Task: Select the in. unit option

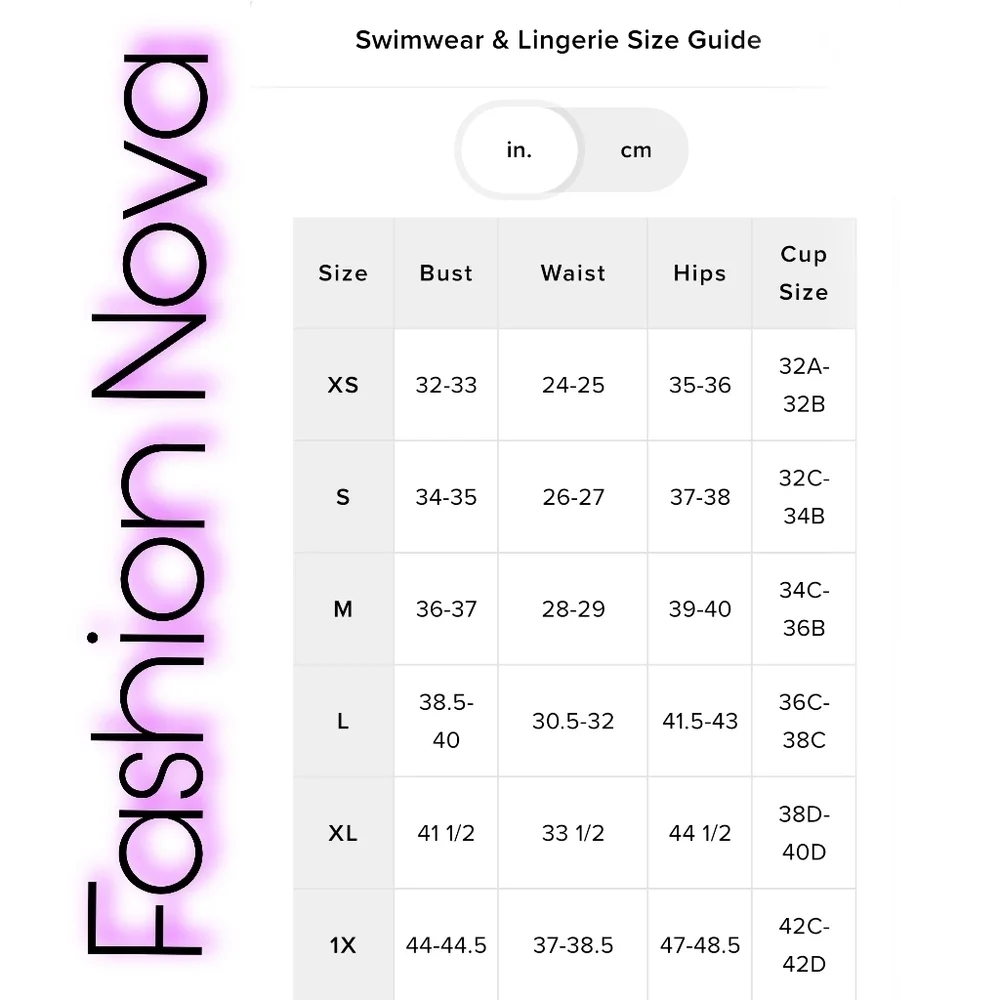Action: point(519,151)
